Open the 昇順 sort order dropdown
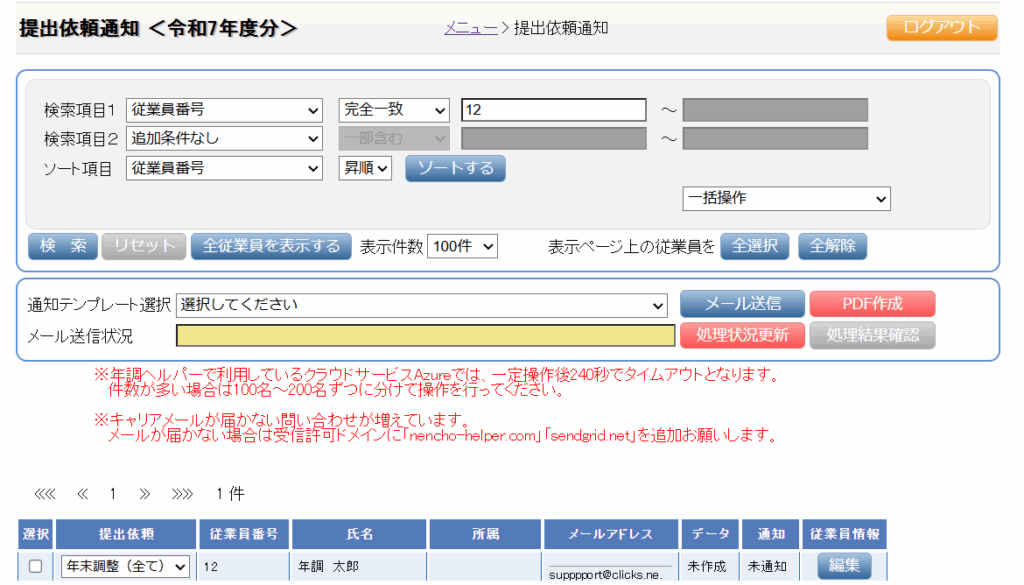Viewport: 1024px width, 585px height. [367, 169]
